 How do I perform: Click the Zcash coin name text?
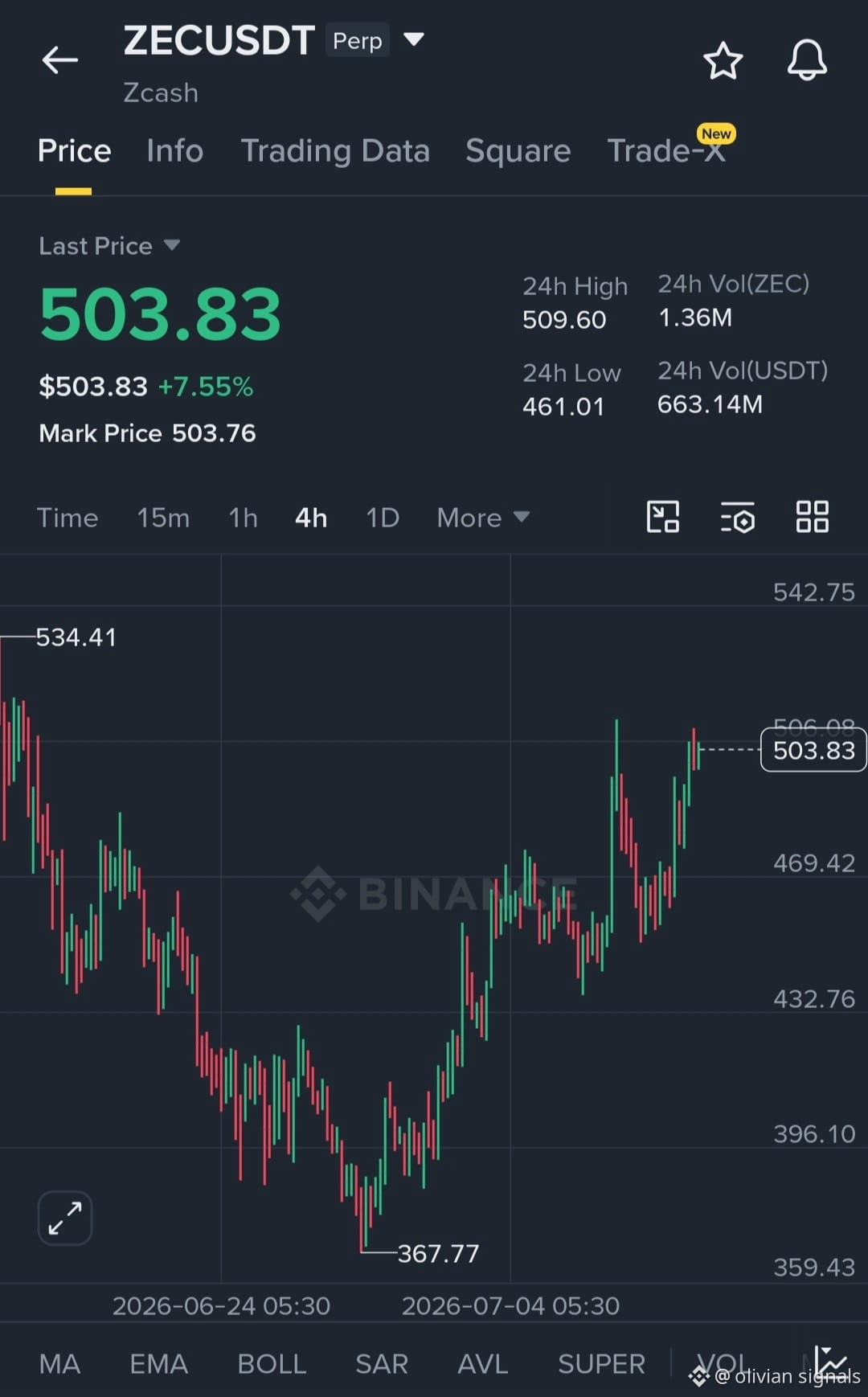click(x=161, y=93)
